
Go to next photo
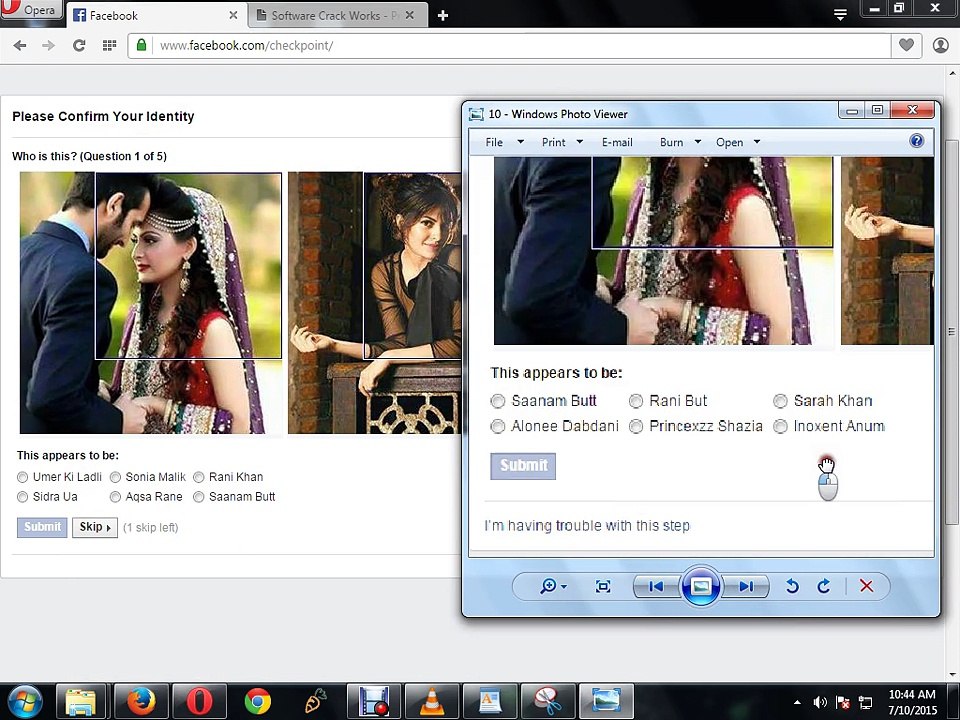coord(746,587)
